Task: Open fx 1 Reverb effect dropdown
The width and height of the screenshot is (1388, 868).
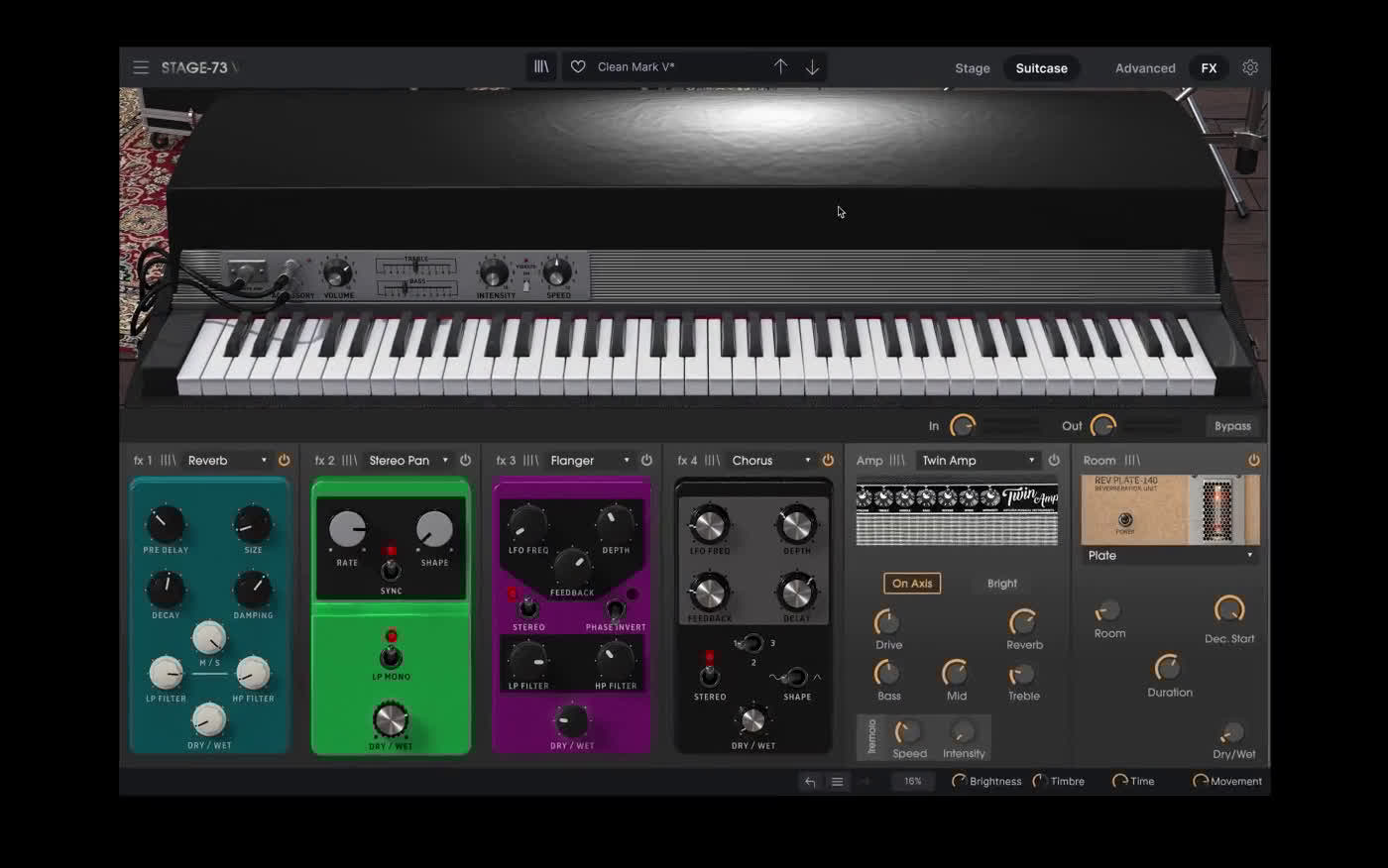Action: pos(226,461)
